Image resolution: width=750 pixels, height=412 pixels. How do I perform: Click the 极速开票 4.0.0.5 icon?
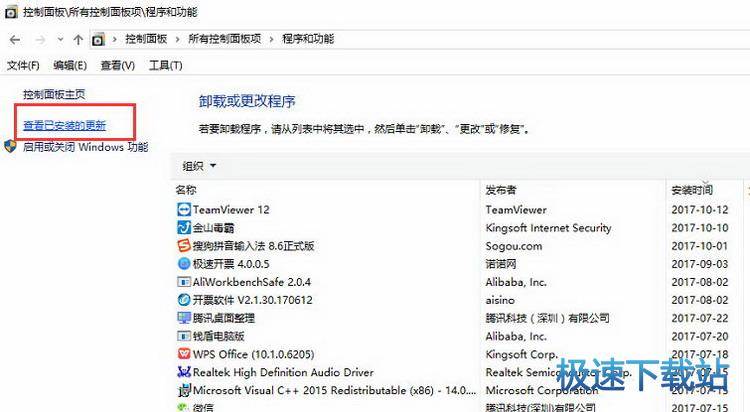point(184,264)
